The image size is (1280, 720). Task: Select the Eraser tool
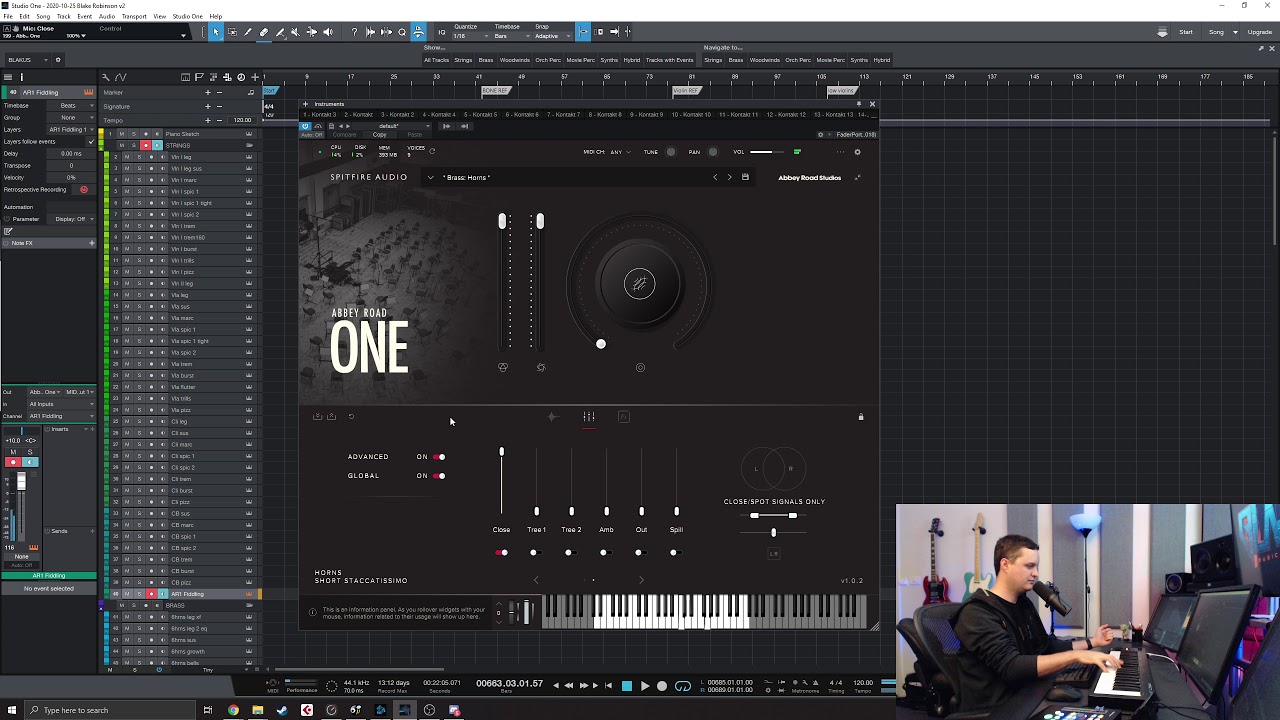(264, 32)
